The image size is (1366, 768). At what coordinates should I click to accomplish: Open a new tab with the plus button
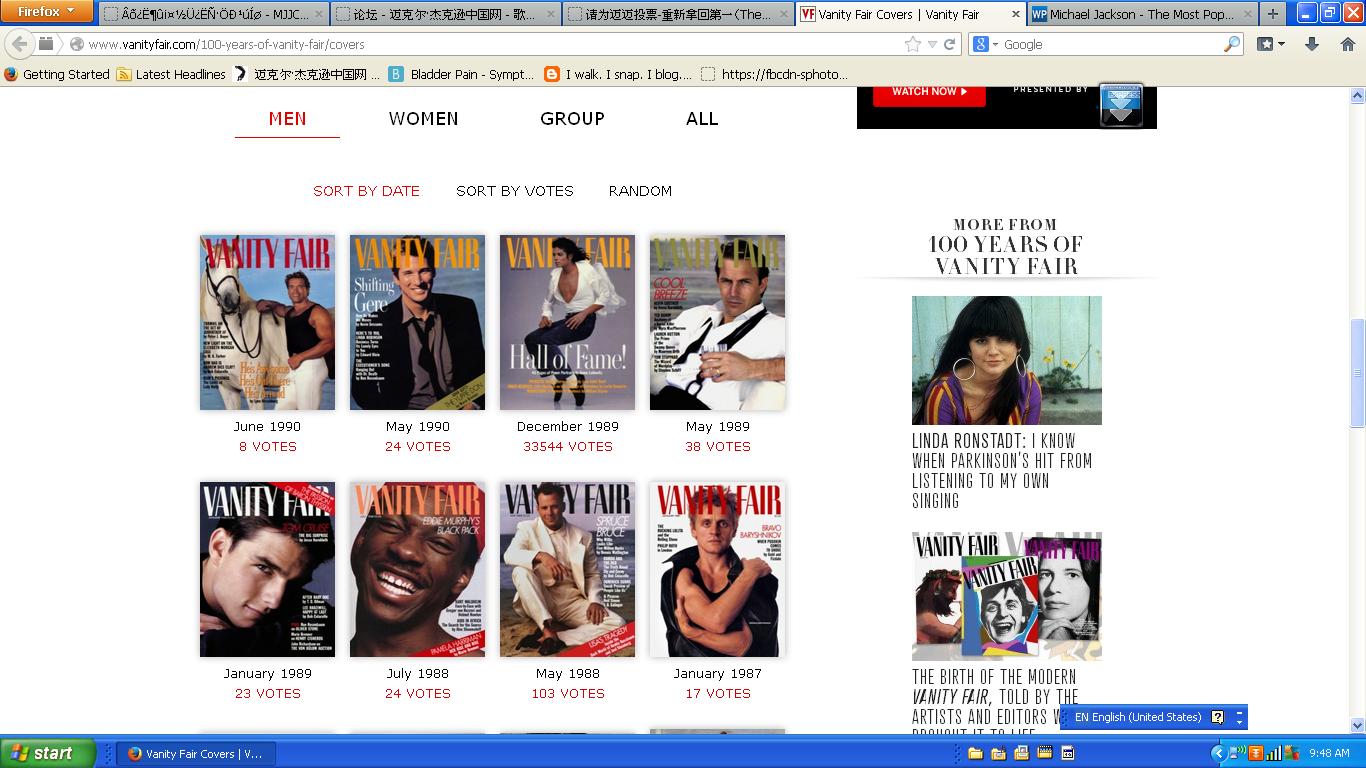click(1272, 14)
